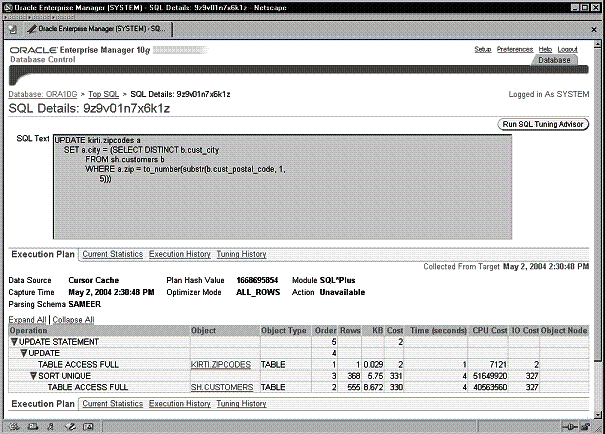The width and height of the screenshot is (605, 434).
Task: Go to Top SQL breadcrumb link
Action: (103, 94)
